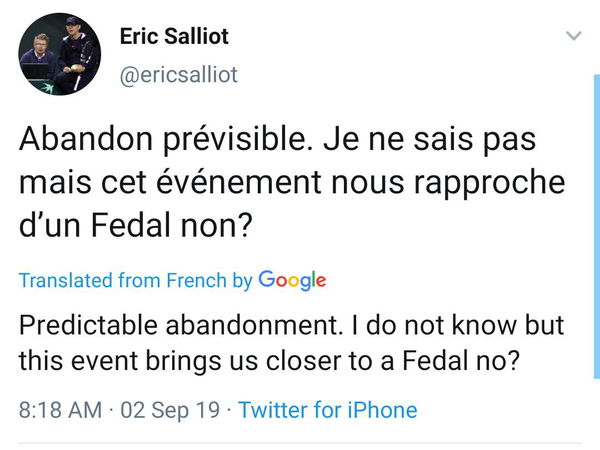Open the tweet options chevron menu
The image size is (600, 450).
click(573, 37)
